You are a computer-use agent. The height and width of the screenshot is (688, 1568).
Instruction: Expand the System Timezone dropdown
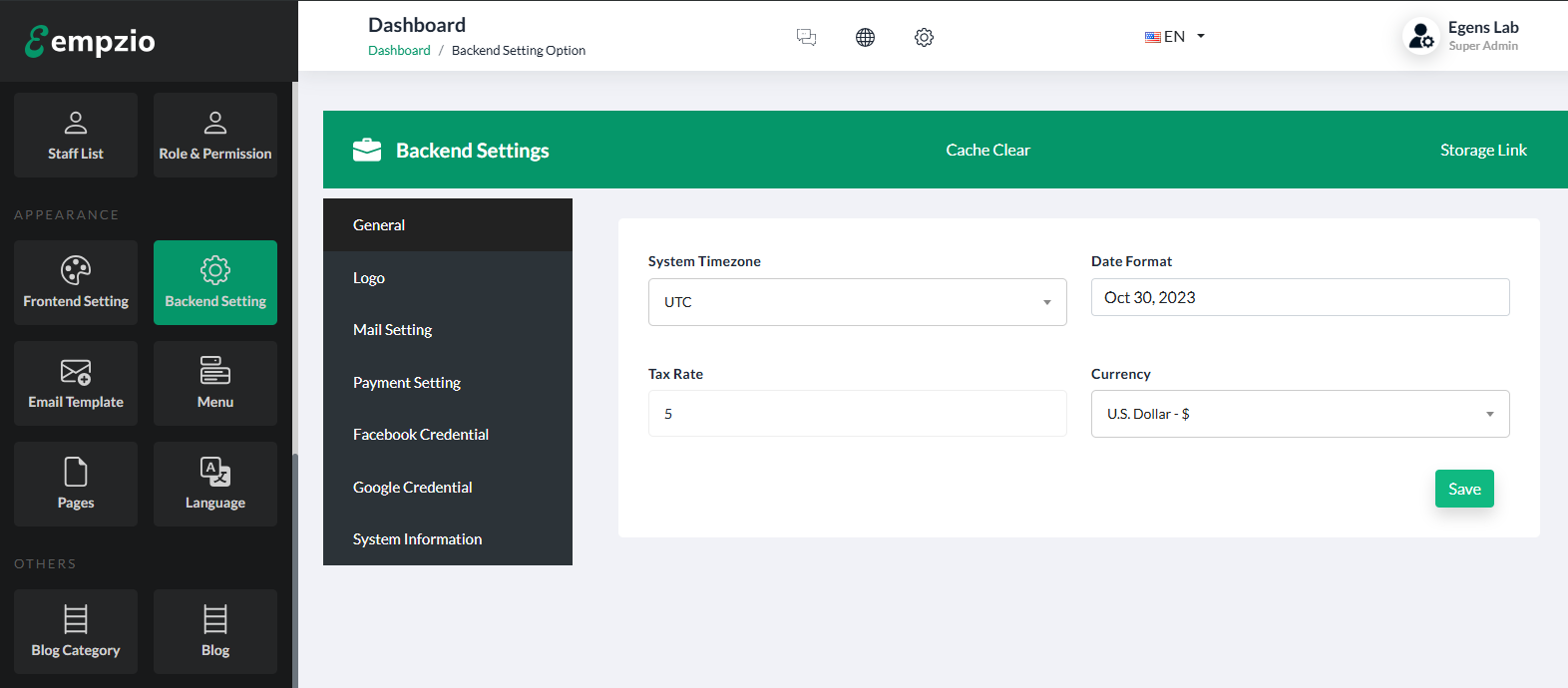point(857,302)
